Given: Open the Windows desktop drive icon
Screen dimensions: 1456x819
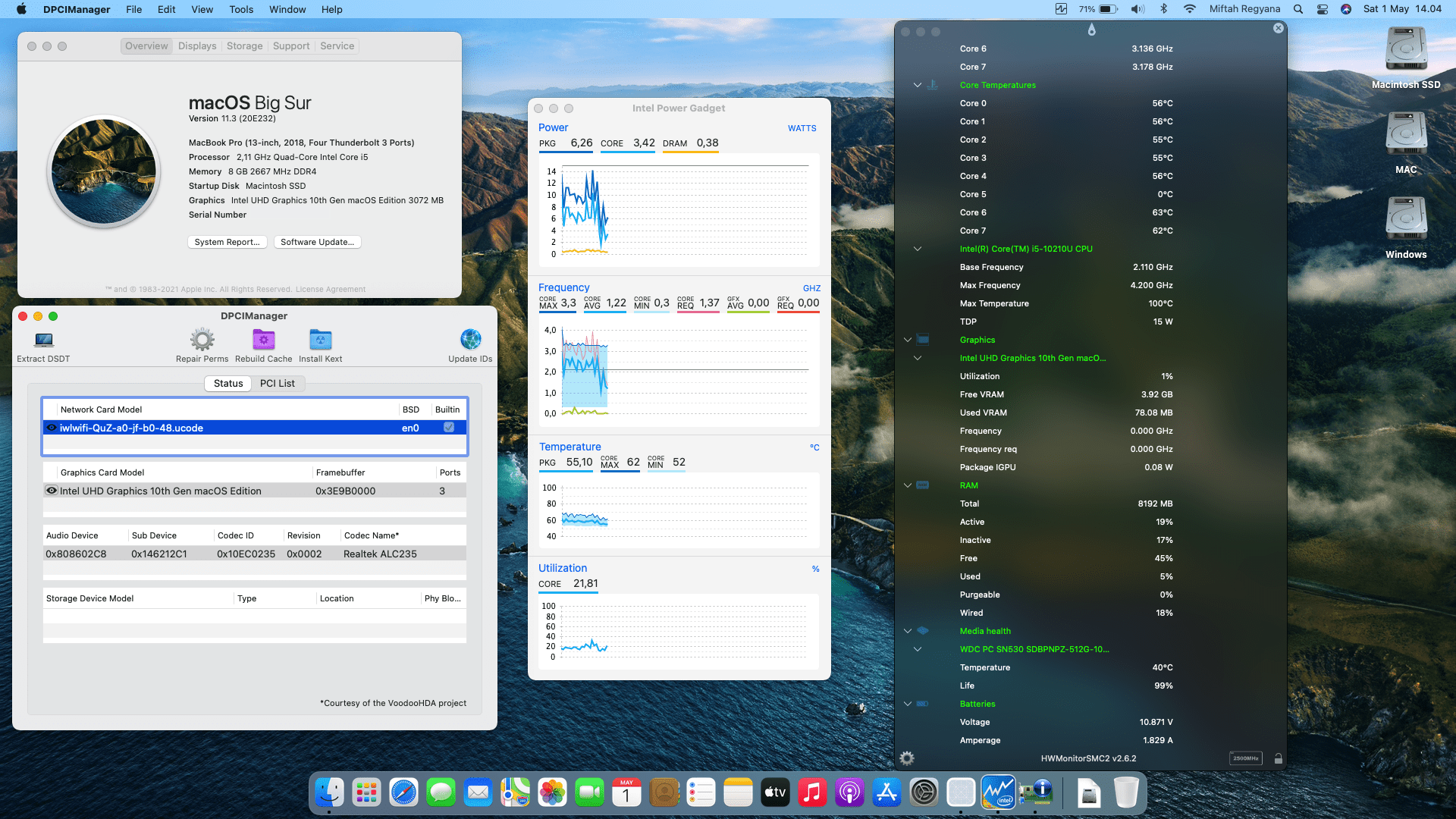Looking at the screenshot, I should pos(1406,220).
